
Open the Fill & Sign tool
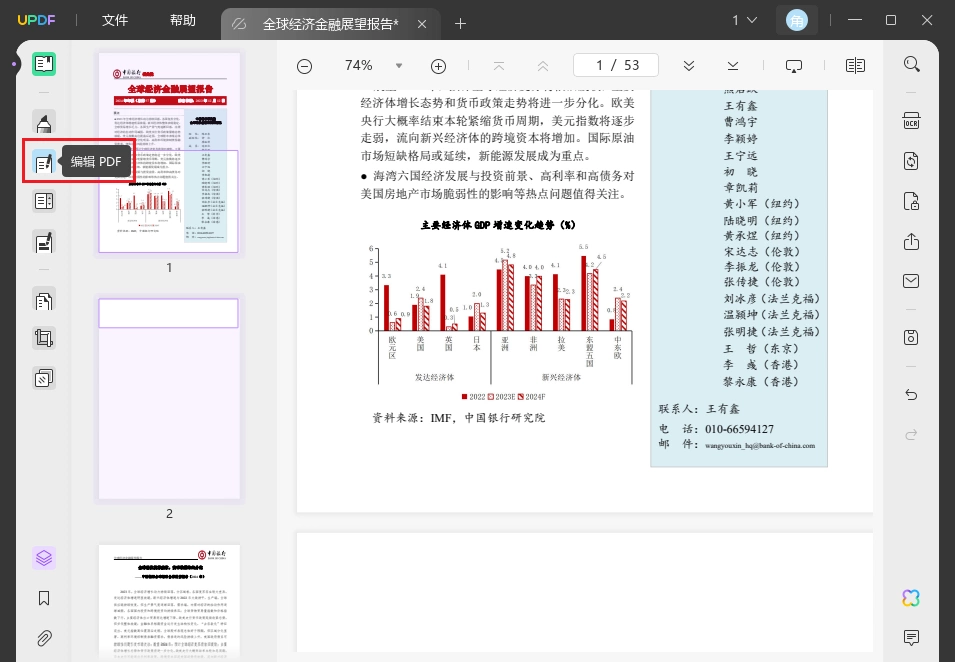point(44,242)
